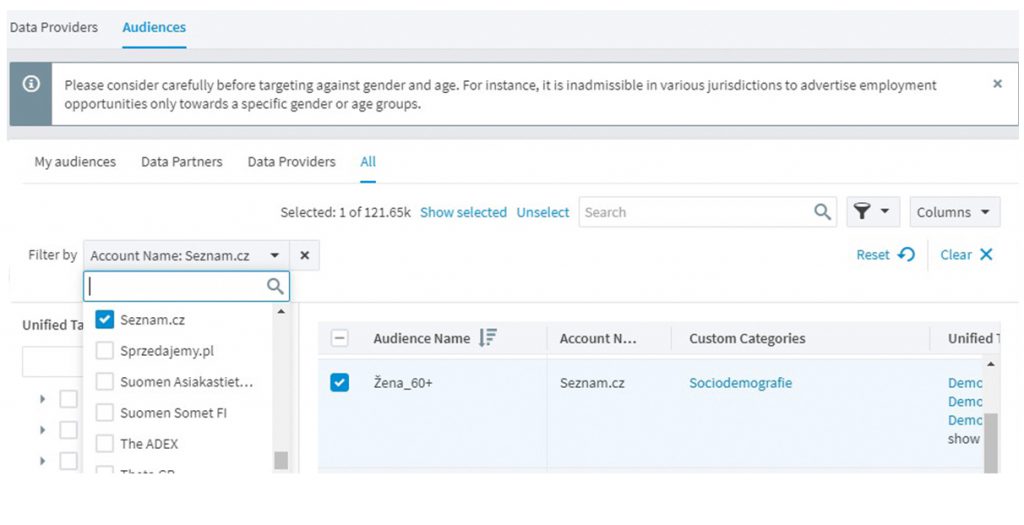Click the Unselect link
1024x525 pixels.
click(x=543, y=212)
